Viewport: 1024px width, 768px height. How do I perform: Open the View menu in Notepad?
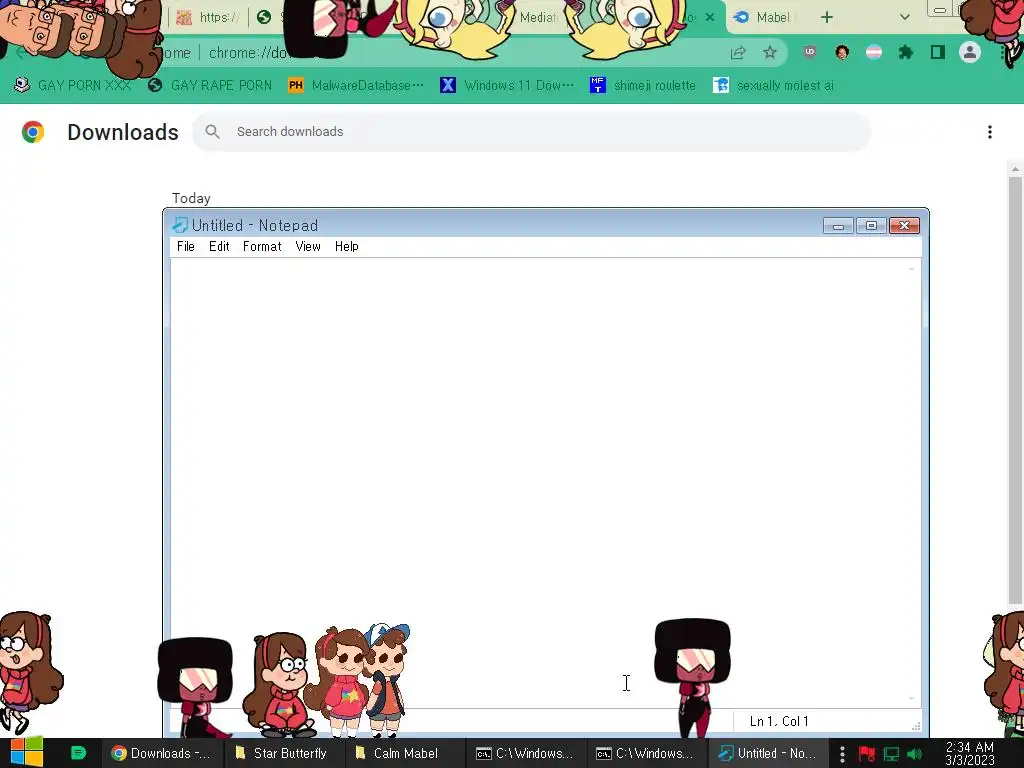(x=308, y=246)
